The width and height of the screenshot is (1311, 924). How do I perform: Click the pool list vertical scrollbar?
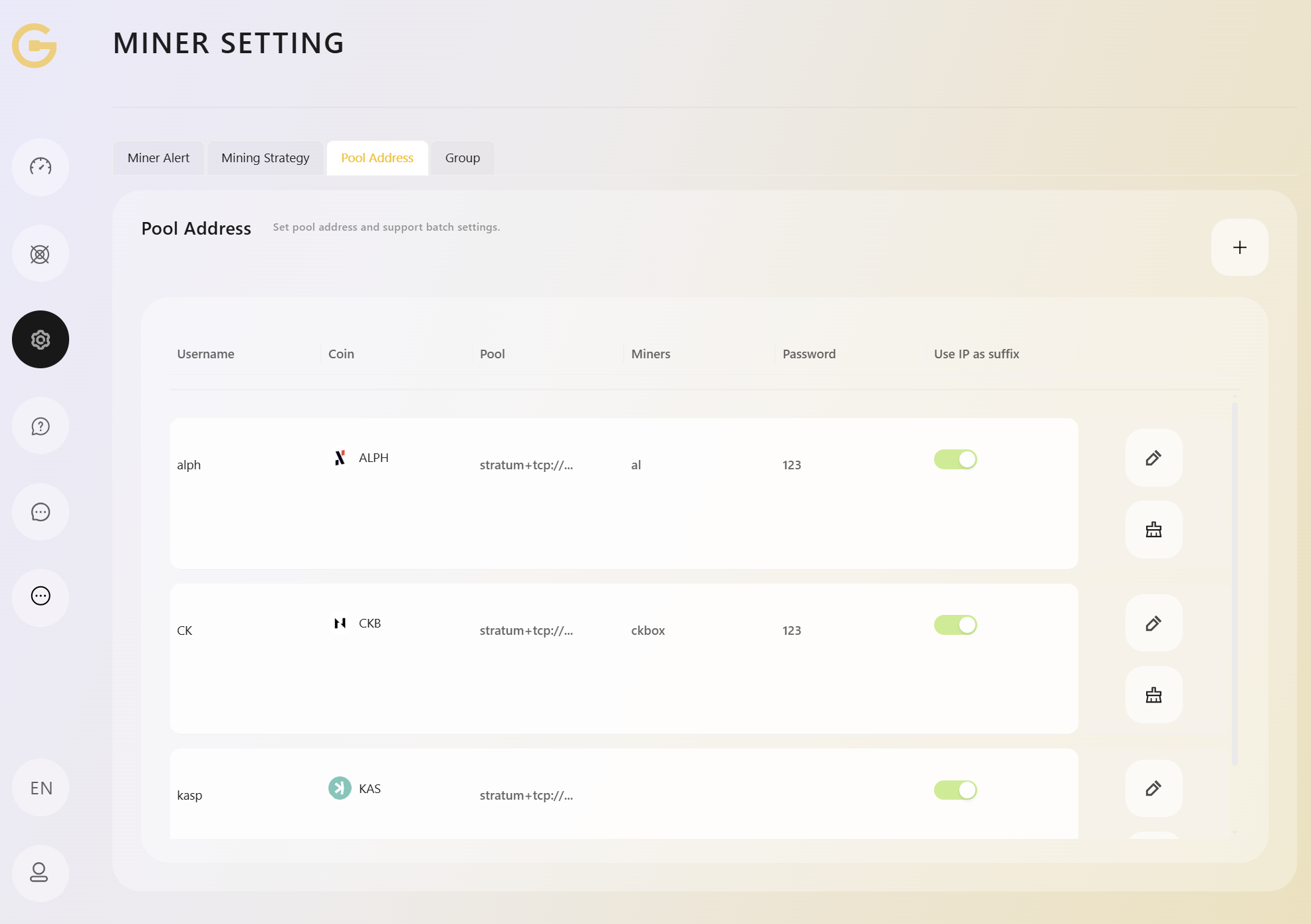[x=1235, y=584]
